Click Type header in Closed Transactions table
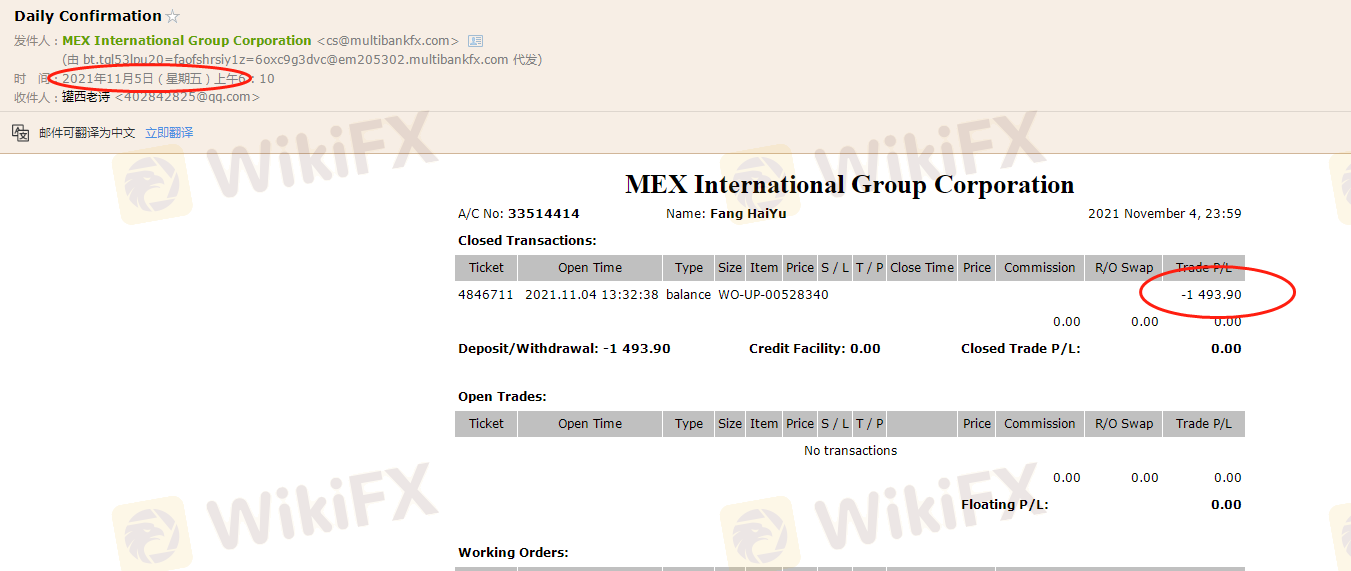The image size is (1351, 571). (x=689, y=268)
